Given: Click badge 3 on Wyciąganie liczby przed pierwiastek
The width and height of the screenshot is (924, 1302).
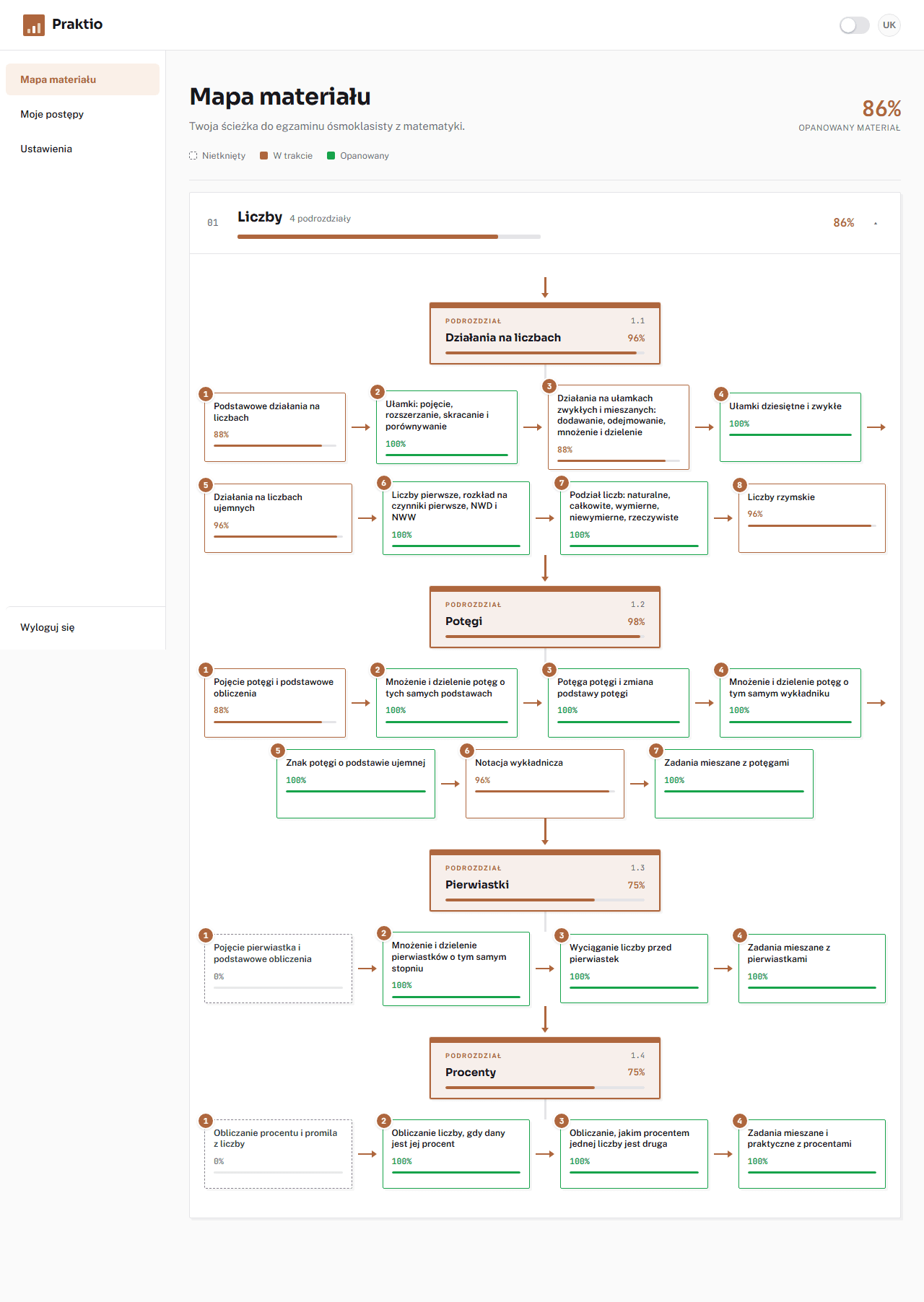Looking at the screenshot, I should 562,935.
